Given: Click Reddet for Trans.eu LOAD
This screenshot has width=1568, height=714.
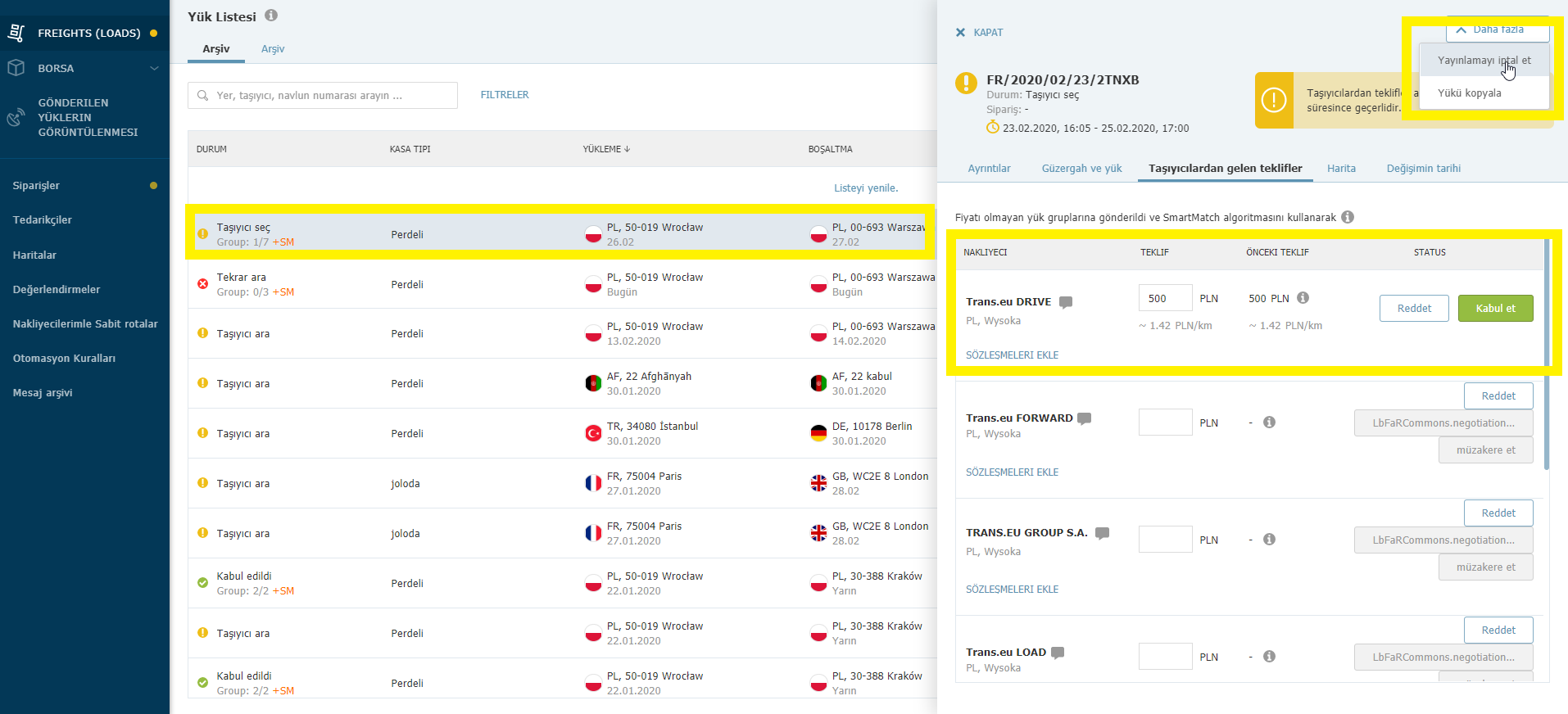Looking at the screenshot, I should pos(1498,630).
